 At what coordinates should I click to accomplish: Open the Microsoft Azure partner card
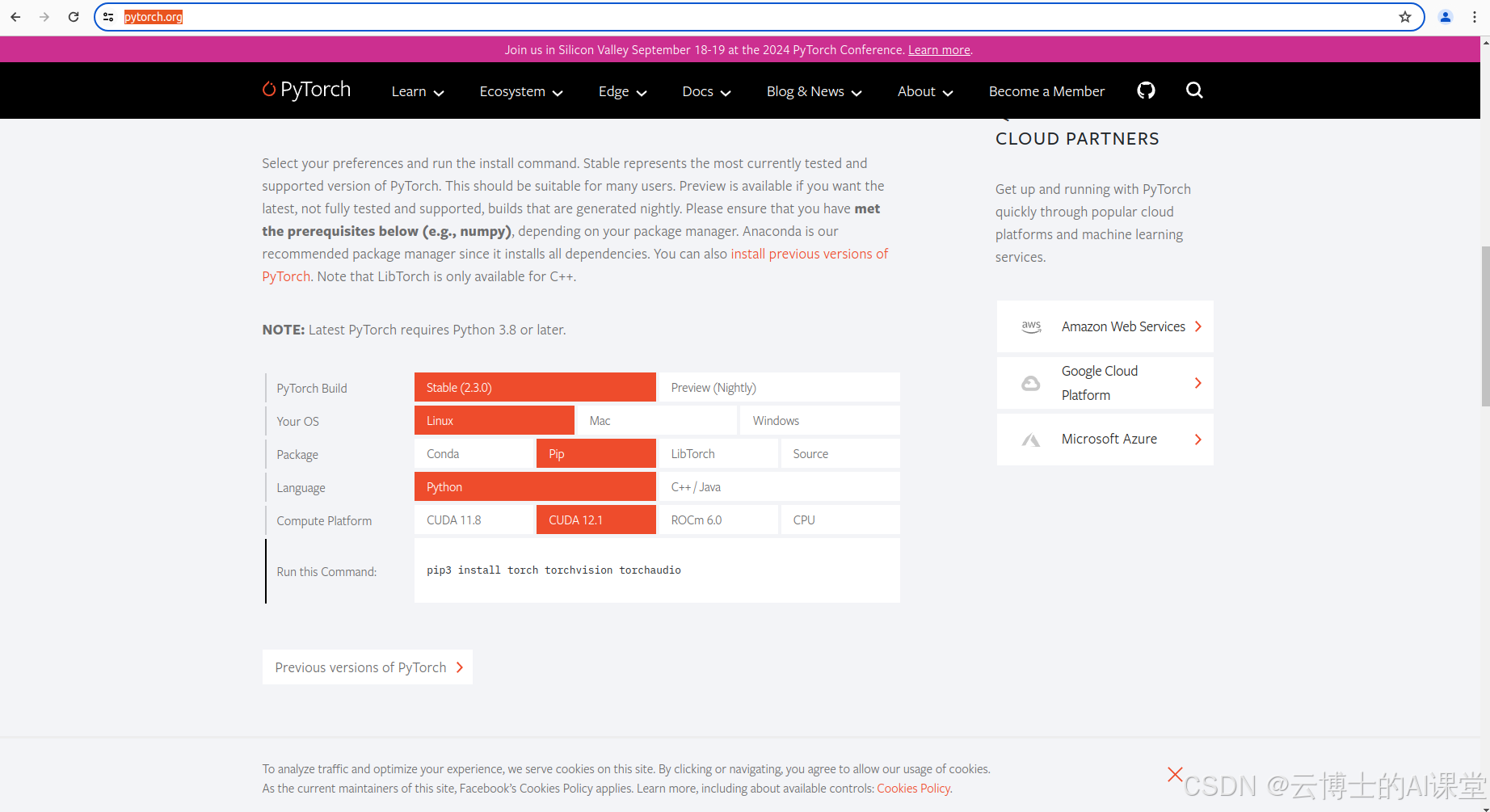click(1105, 440)
